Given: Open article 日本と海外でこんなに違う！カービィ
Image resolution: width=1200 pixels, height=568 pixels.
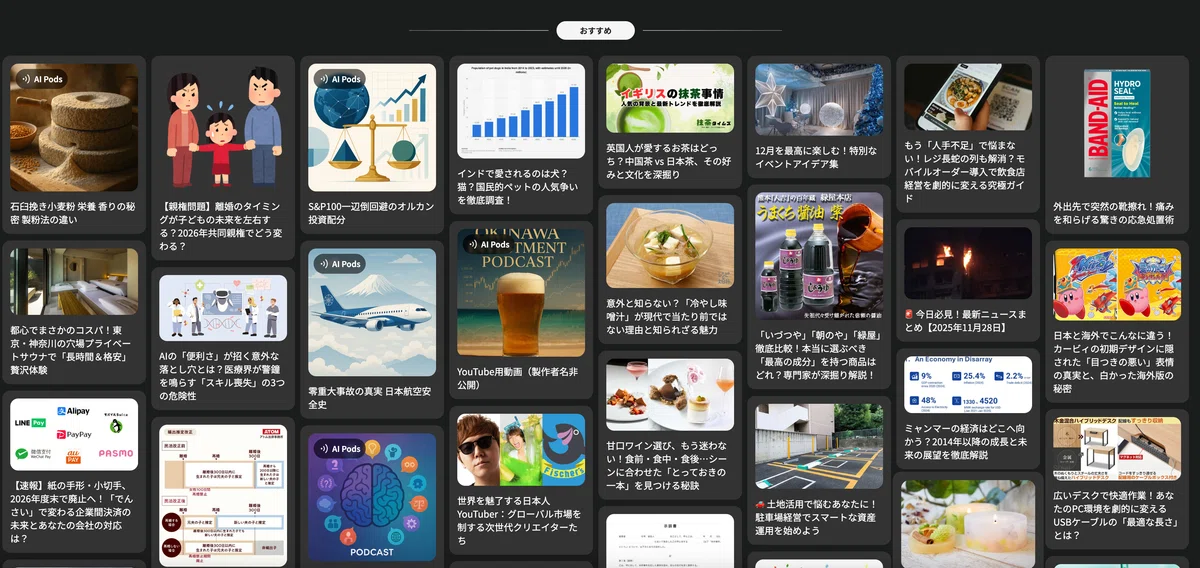Looking at the screenshot, I should [x=1117, y=361].
